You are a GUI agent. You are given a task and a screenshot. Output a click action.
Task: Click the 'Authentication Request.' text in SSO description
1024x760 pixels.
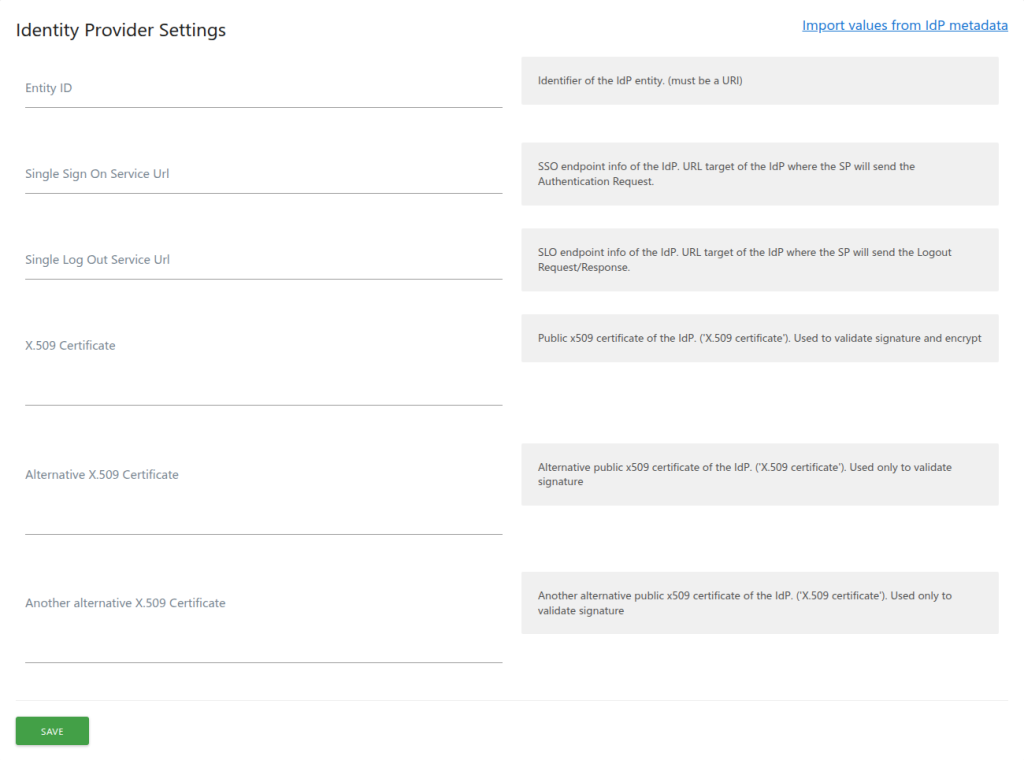pos(595,182)
